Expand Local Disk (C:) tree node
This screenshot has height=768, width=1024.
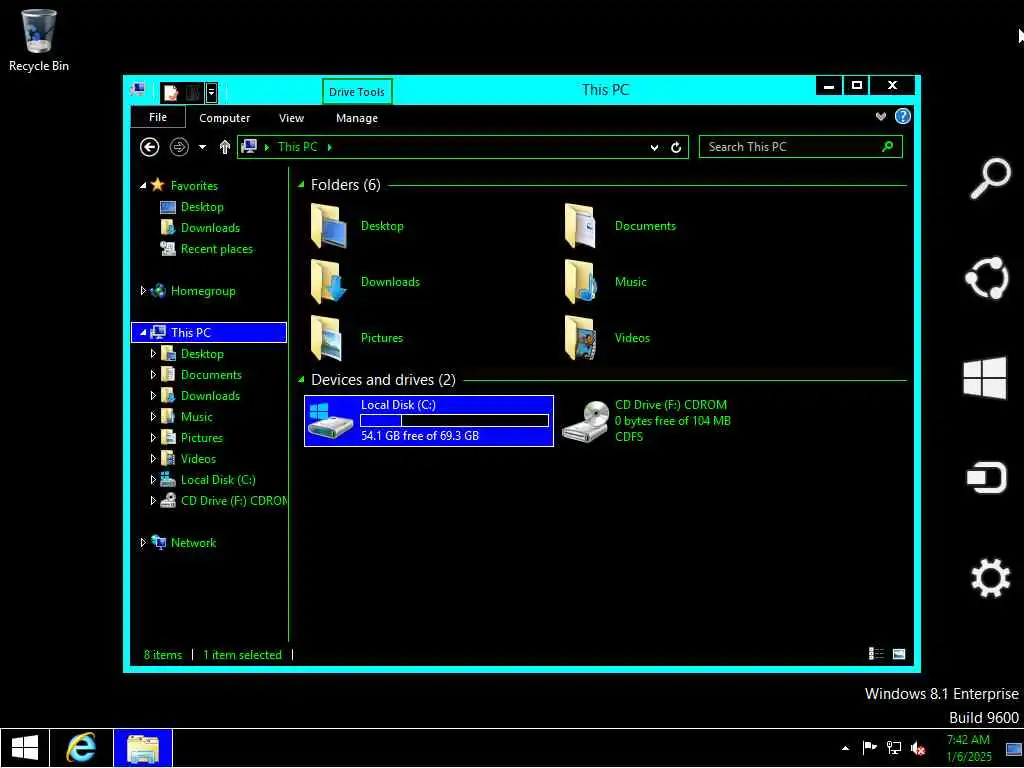tap(153, 479)
